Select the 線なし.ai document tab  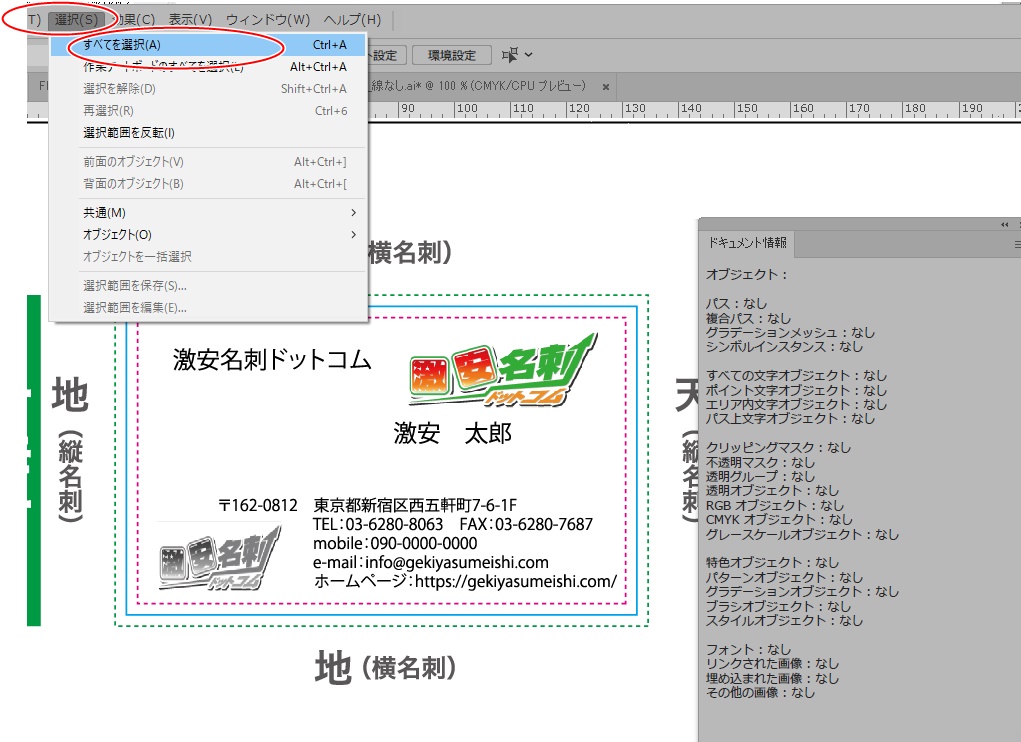479,86
